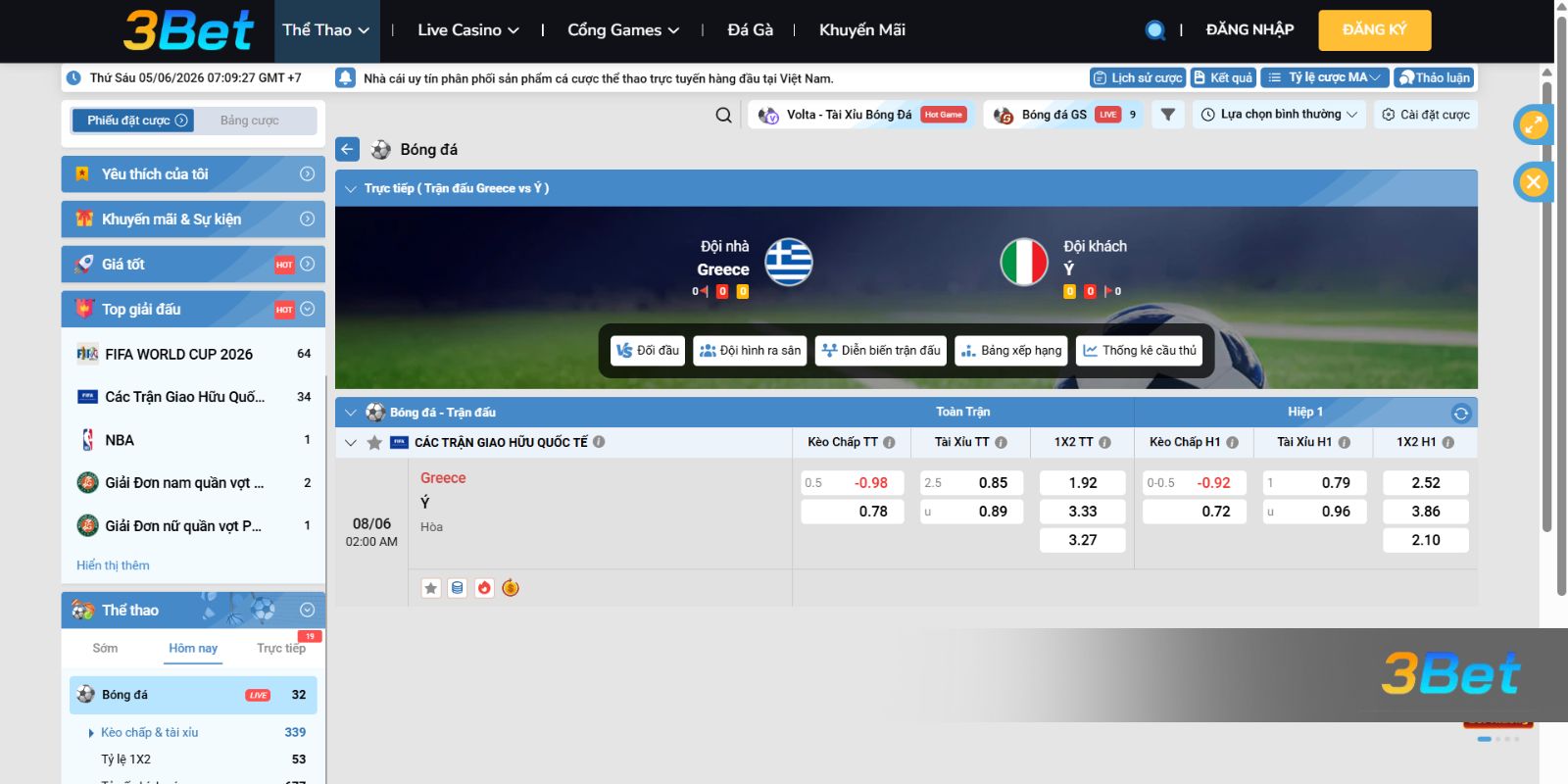
Task: Click the gold coin icon under the match
Action: (x=511, y=588)
